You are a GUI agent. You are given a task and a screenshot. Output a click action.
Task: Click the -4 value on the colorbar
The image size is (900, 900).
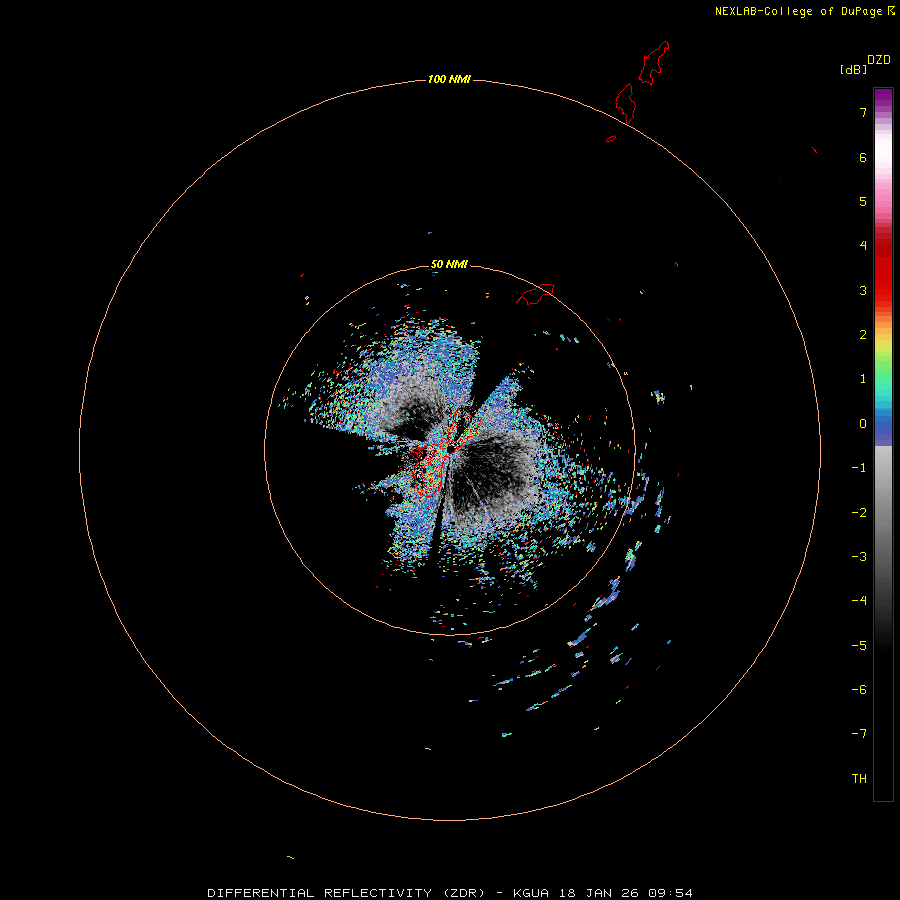coord(859,601)
